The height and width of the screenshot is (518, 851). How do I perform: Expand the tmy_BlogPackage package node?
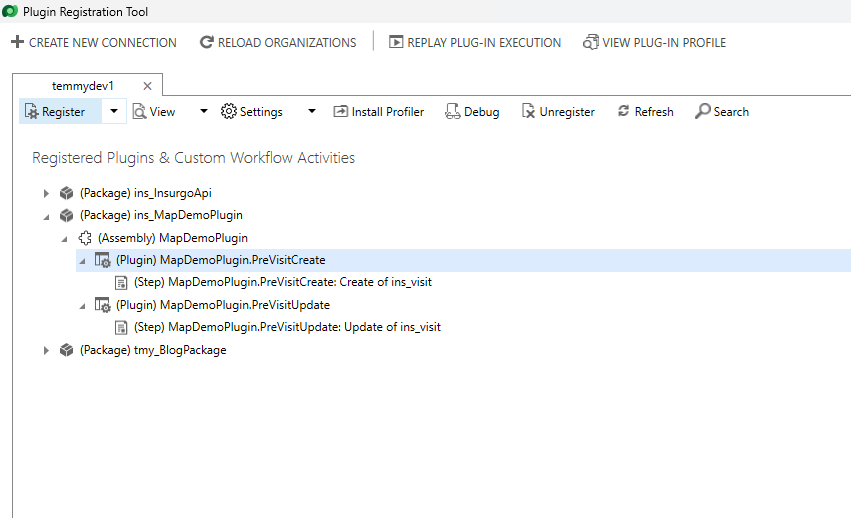pyautogui.click(x=46, y=350)
